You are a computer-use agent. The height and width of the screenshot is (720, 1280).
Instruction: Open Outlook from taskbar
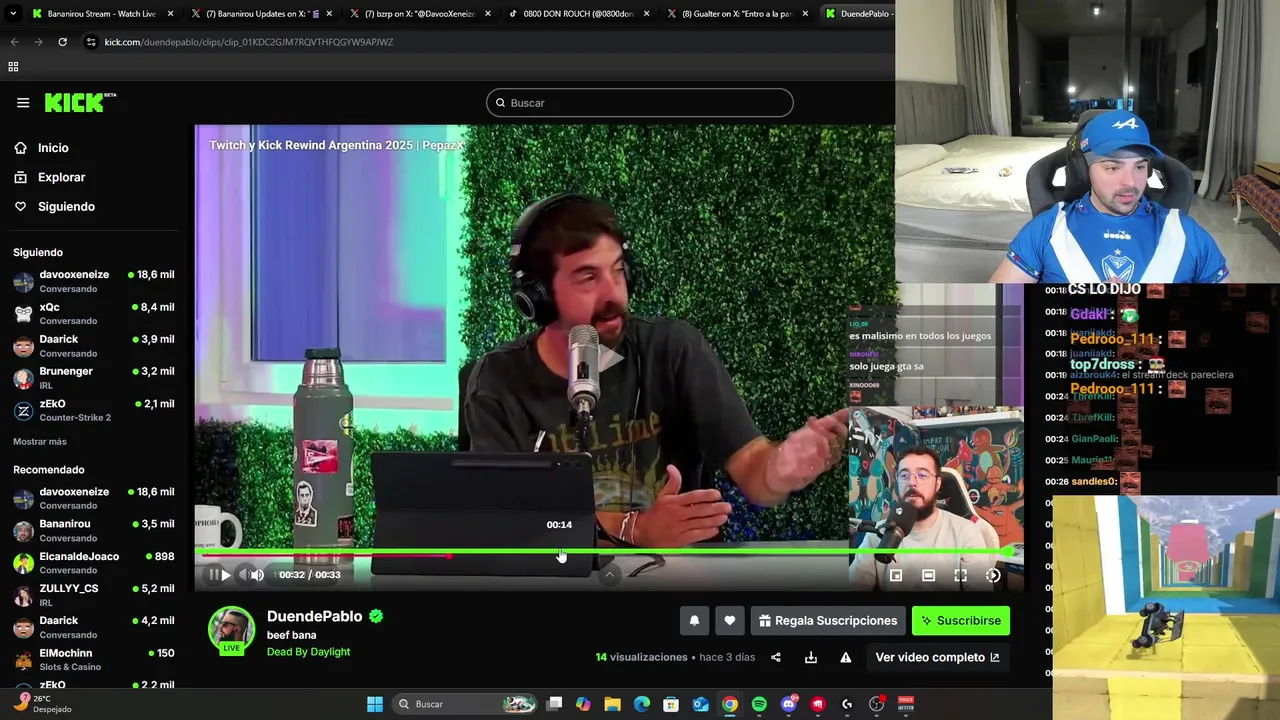click(701, 704)
